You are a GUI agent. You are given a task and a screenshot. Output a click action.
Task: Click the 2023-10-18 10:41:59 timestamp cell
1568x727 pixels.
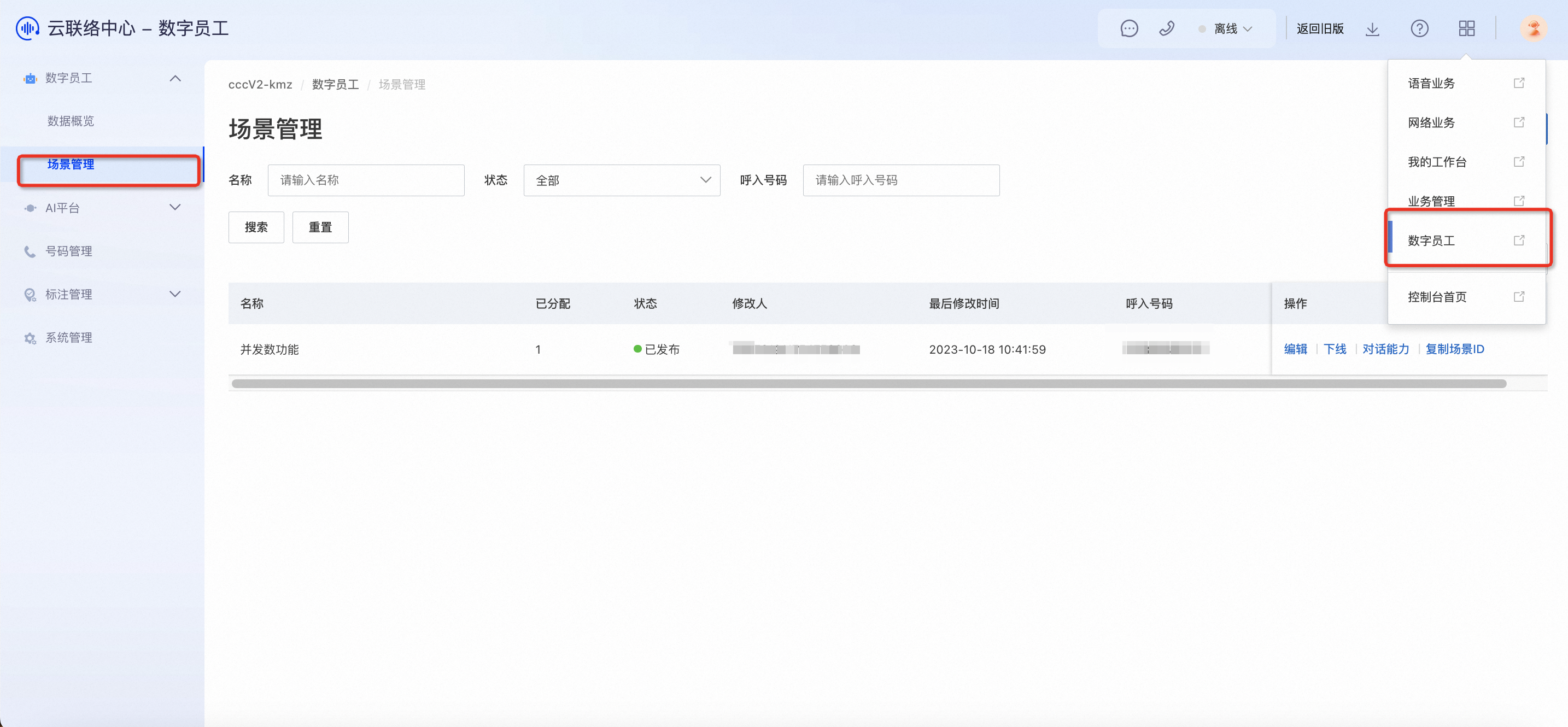pyautogui.click(x=987, y=350)
